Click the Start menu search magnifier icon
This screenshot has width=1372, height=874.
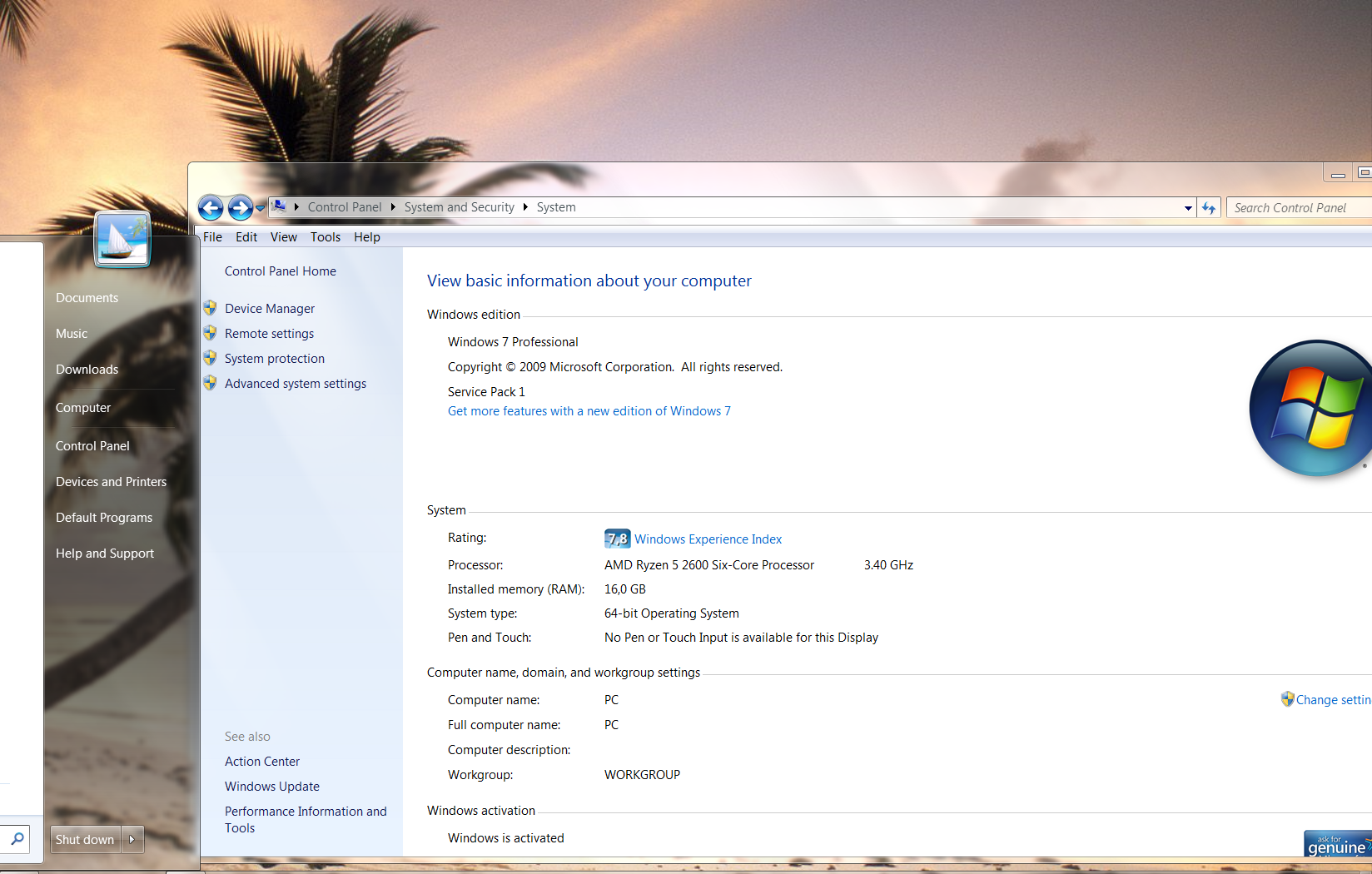17,838
